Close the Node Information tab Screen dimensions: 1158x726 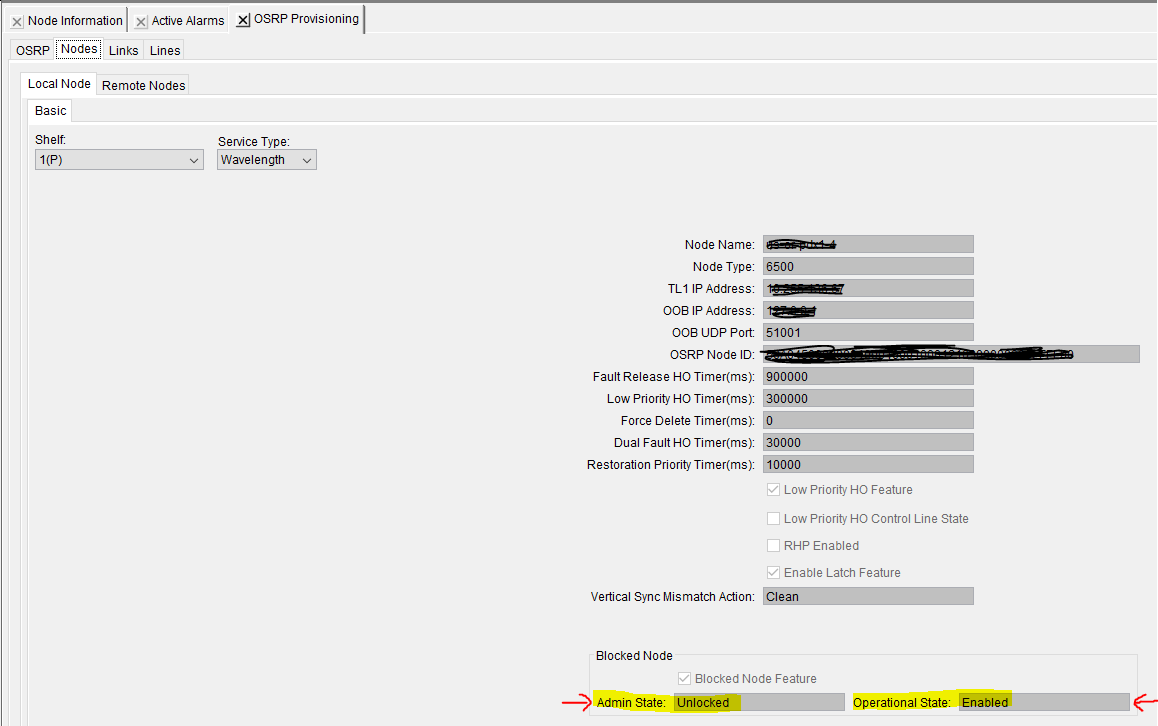coord(17,21)
